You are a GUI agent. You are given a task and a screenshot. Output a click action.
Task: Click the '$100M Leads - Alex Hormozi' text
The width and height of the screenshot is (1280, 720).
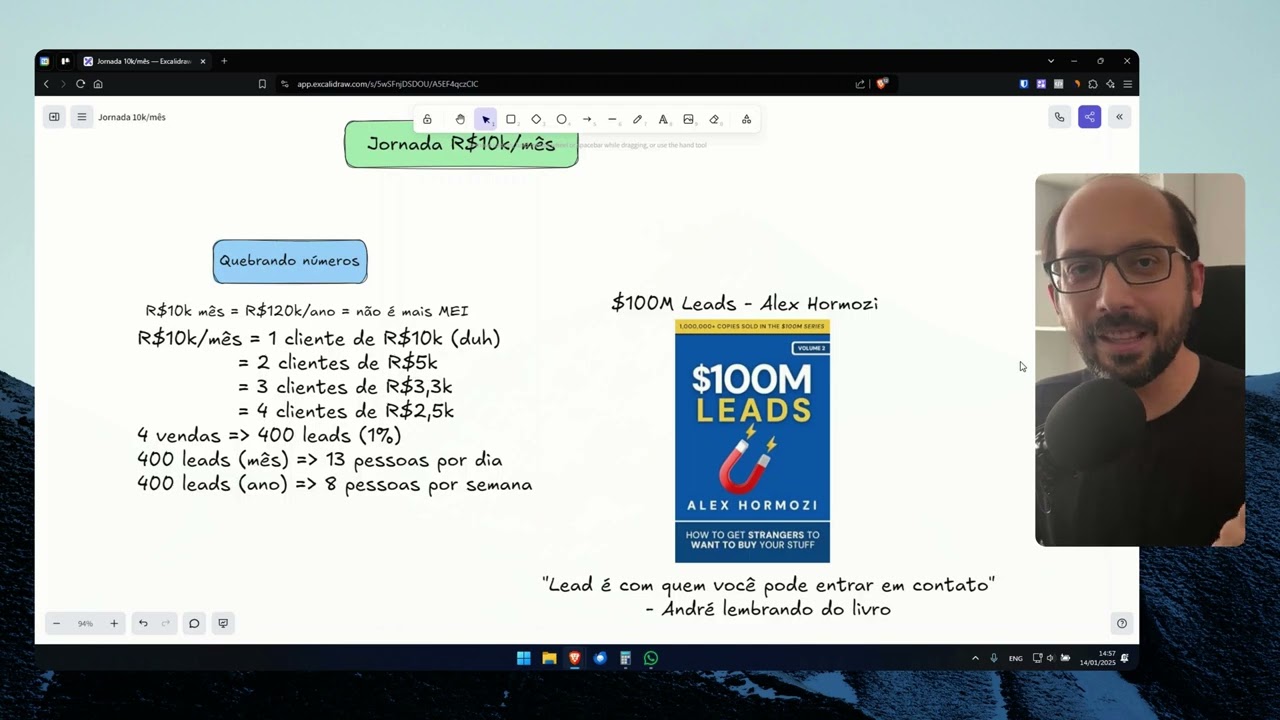[x=745, y=303]
